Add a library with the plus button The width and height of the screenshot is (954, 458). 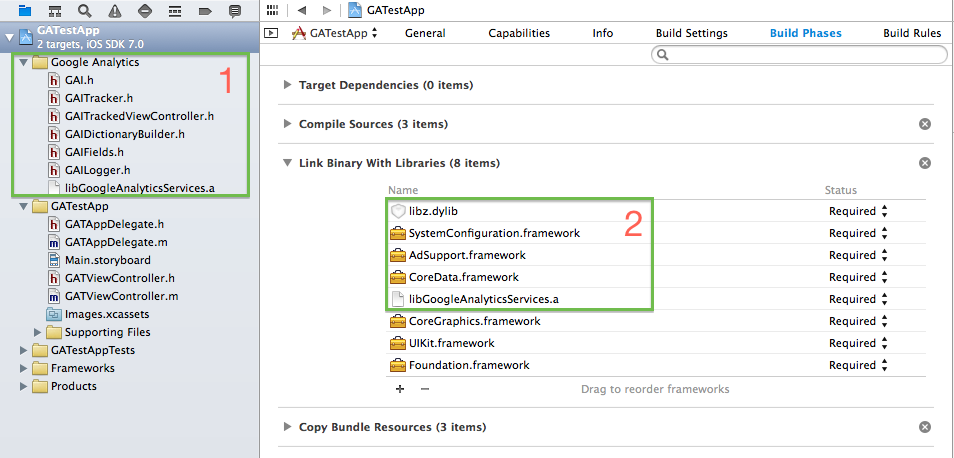[400, 389]
